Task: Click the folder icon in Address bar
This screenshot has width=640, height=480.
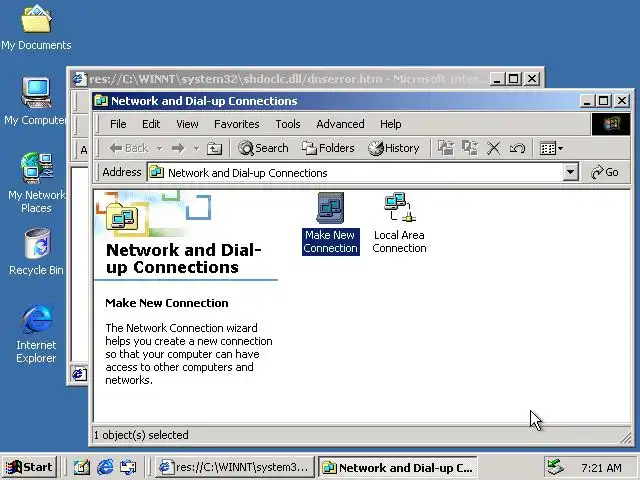Action: coord(157,173)
